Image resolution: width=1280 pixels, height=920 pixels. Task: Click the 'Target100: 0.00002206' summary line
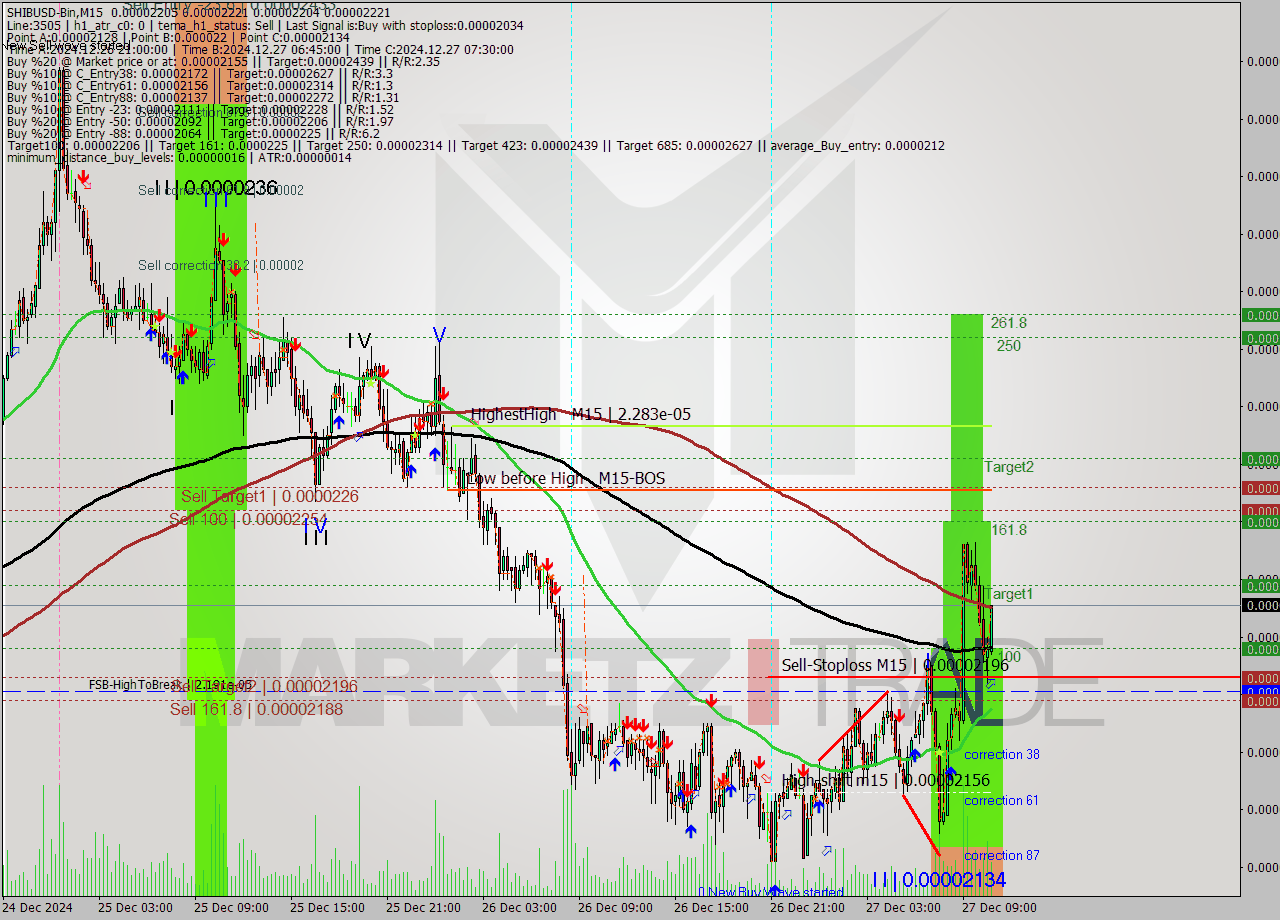475,145
